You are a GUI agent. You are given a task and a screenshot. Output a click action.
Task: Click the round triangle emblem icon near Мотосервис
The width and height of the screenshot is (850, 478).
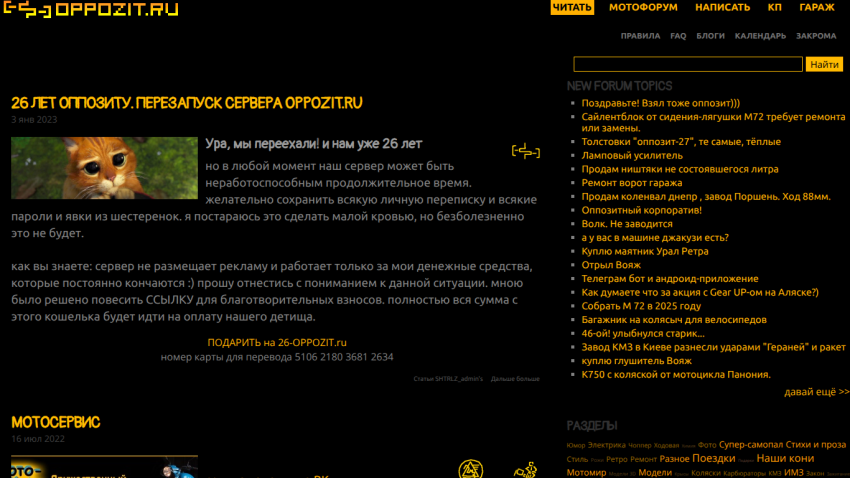click(471, 469)
